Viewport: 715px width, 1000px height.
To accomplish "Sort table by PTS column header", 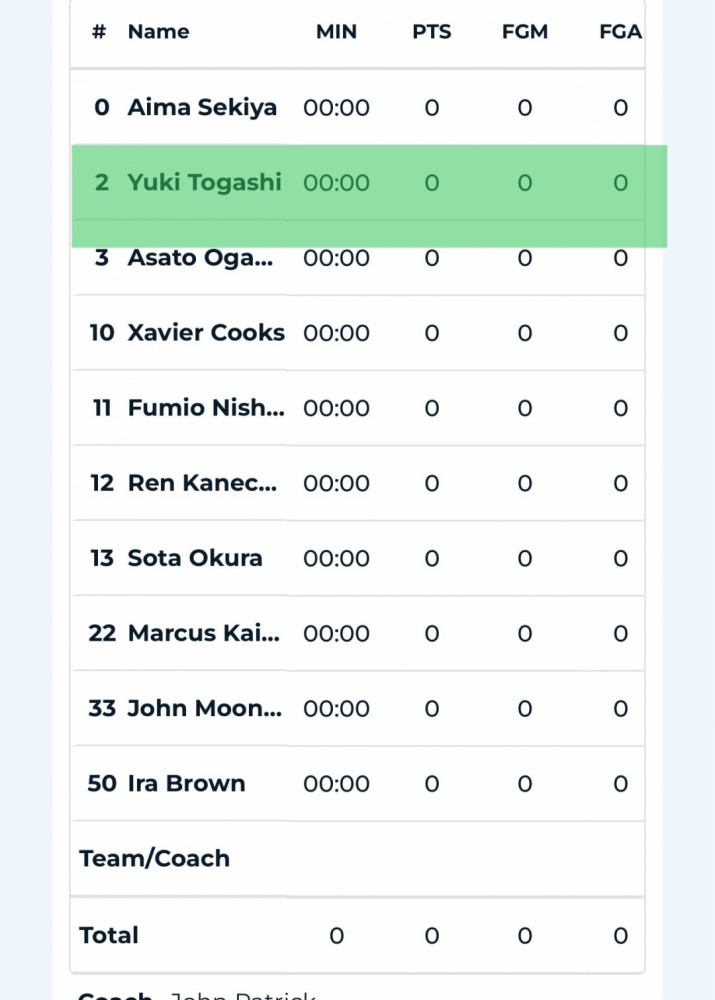I will (432, 32).
